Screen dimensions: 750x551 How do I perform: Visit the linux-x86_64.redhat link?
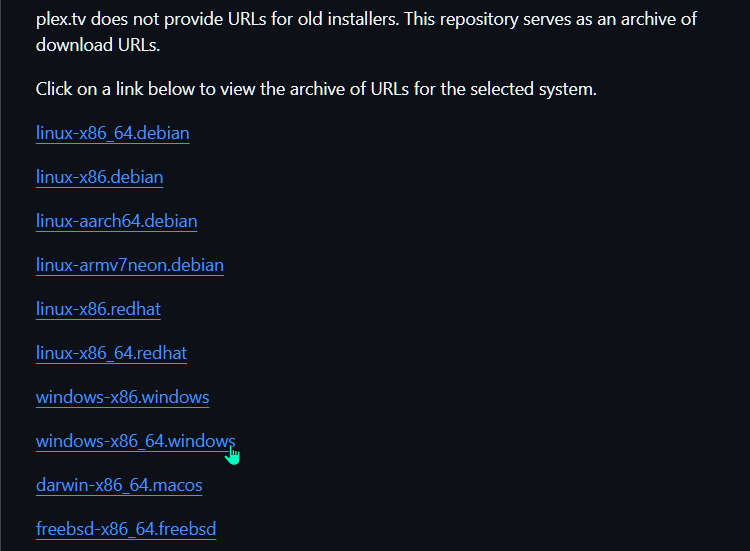point(111,353)
